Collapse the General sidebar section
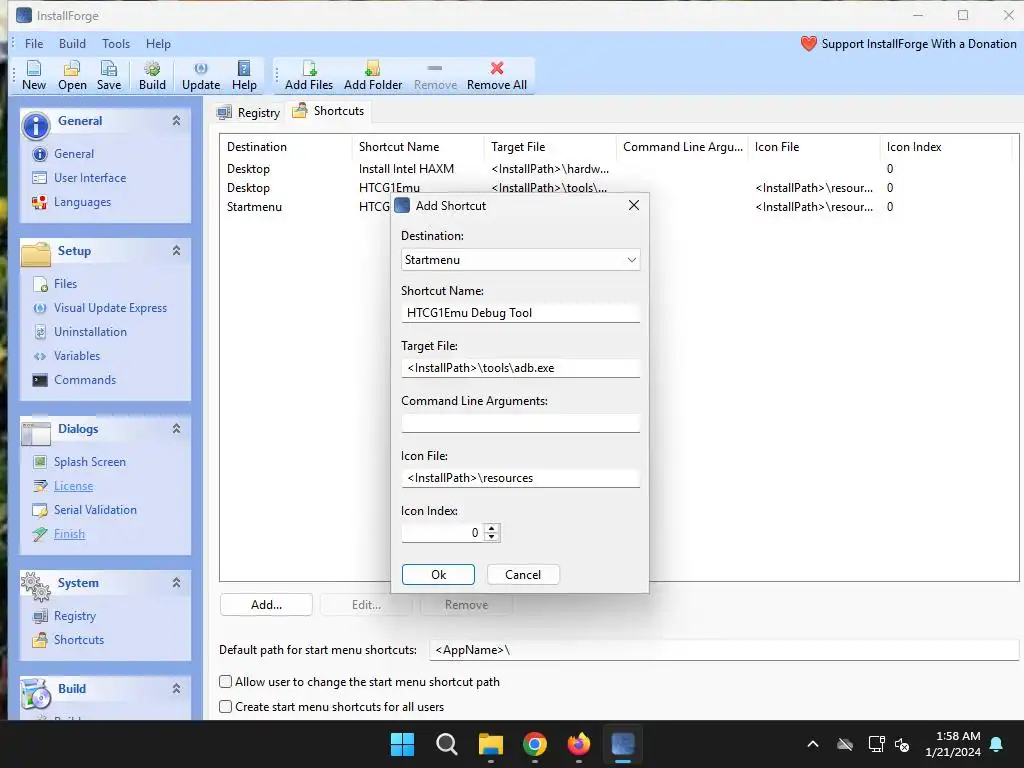Screen dimensions: 1024x768 tap(176, 121)
